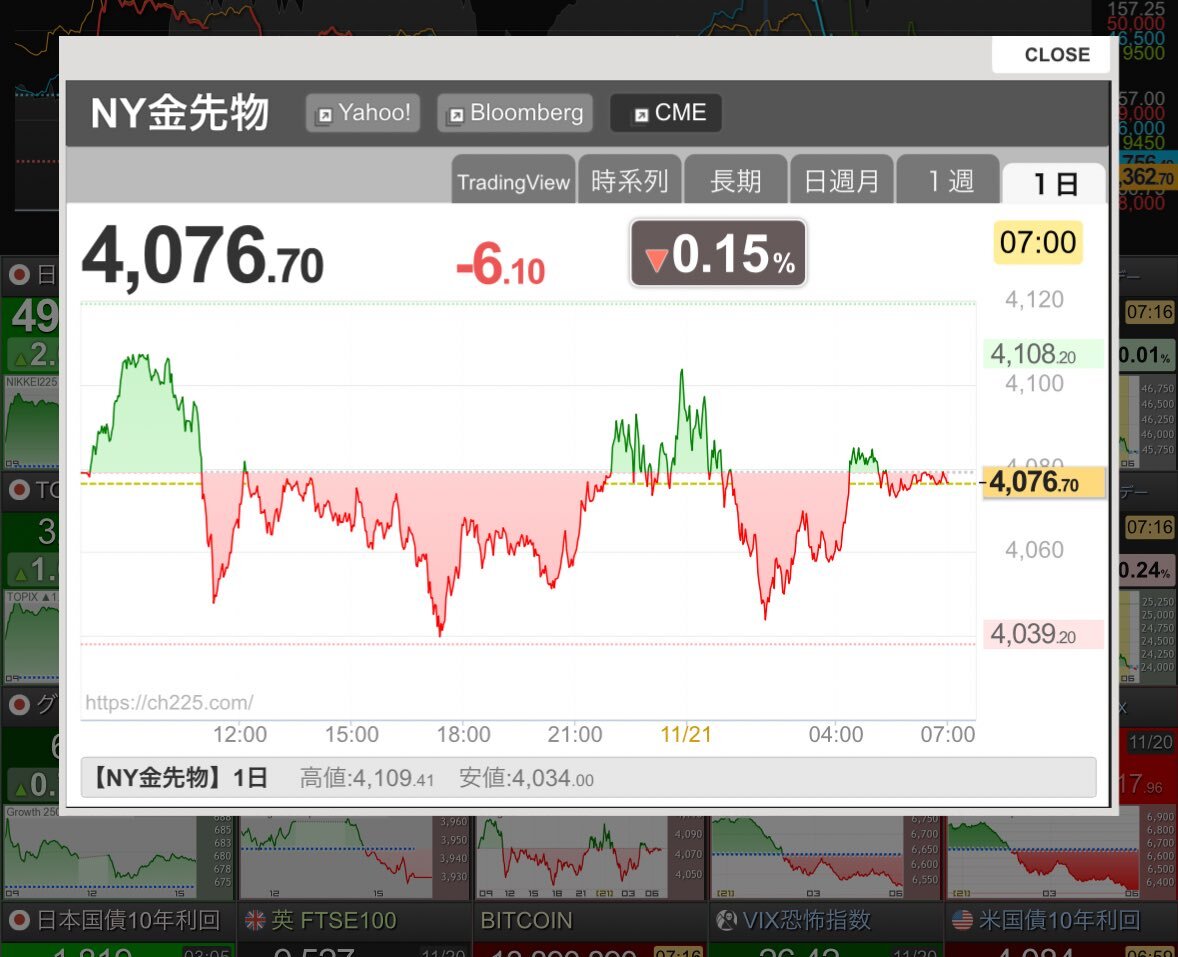Click the 安値:4,034.00 text in the summary bar
The height and width of the screenshot is (957, 1178).
point(526,777)
